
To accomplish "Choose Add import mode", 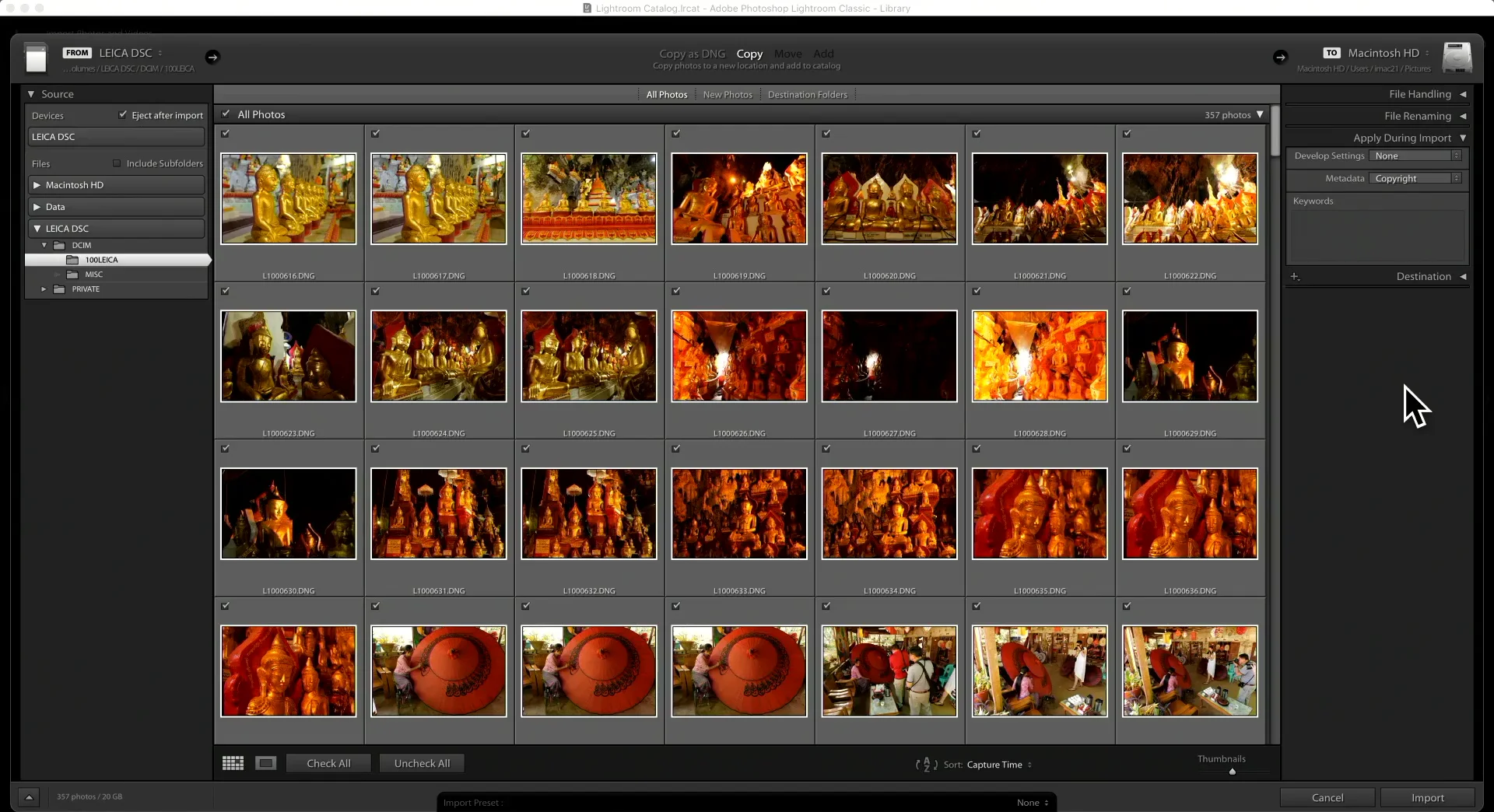I will 823,54.
